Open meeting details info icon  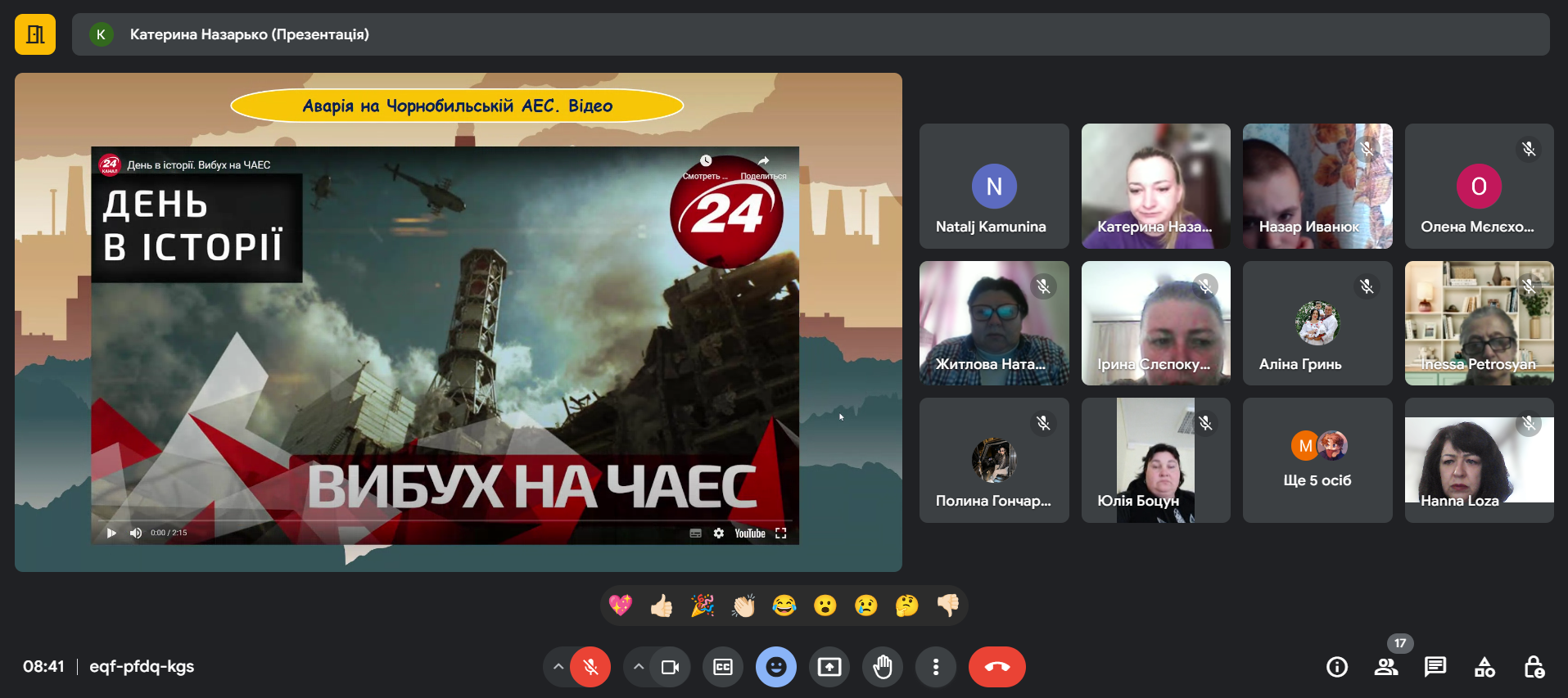tap(1336, 667)
